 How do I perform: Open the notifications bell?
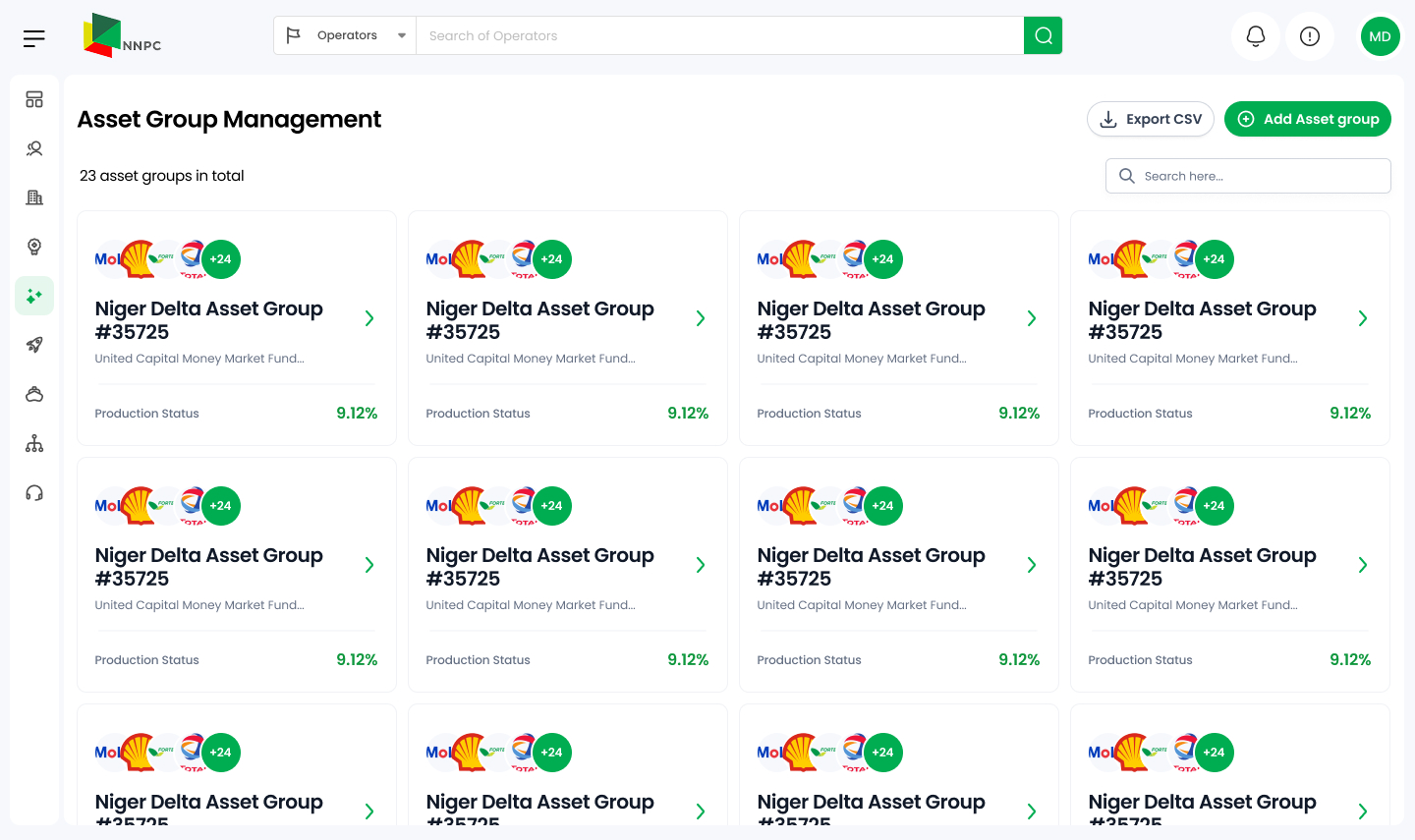[x=1256, y=36]
